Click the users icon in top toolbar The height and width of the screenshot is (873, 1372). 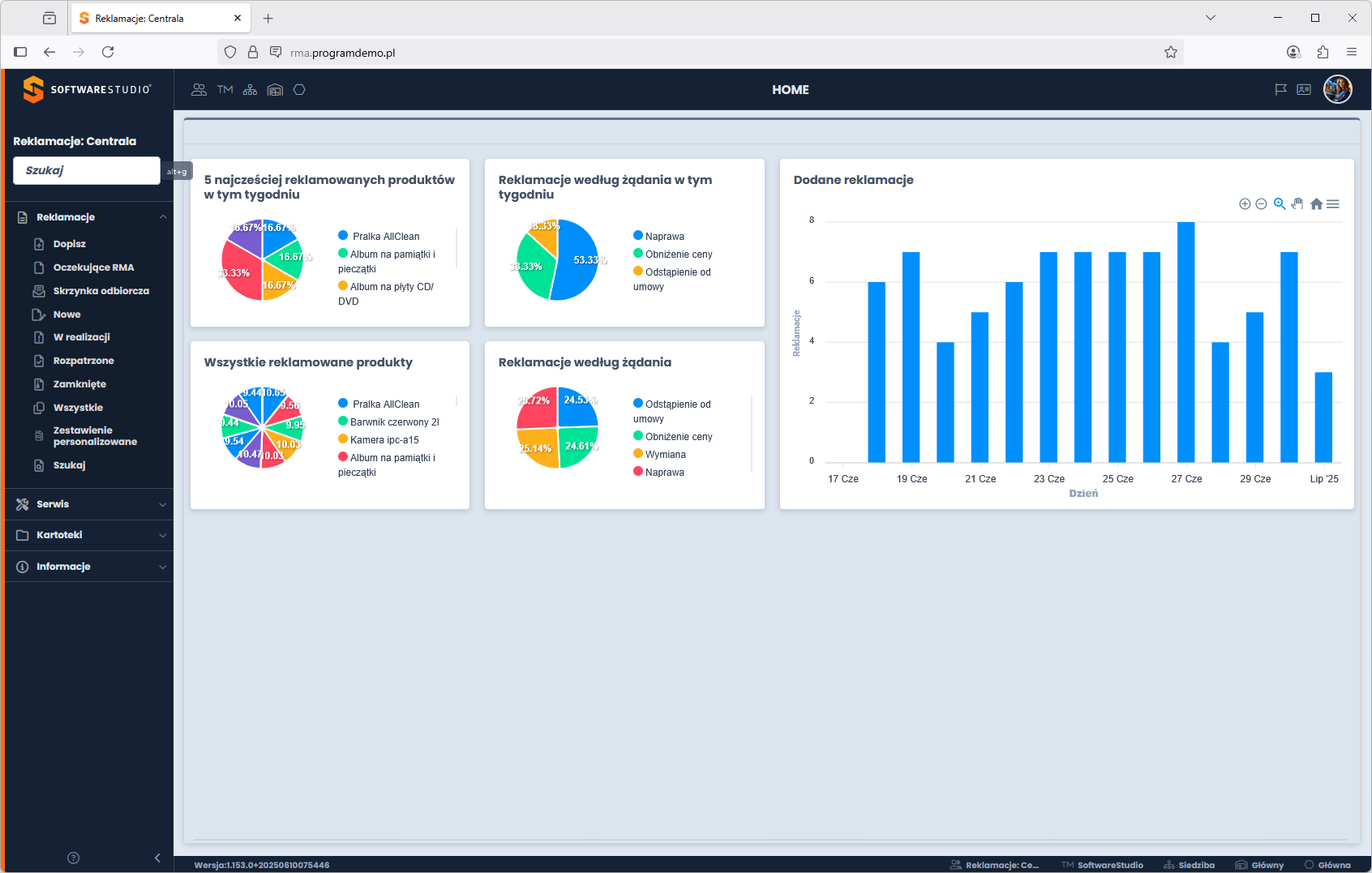pos(199,90)
